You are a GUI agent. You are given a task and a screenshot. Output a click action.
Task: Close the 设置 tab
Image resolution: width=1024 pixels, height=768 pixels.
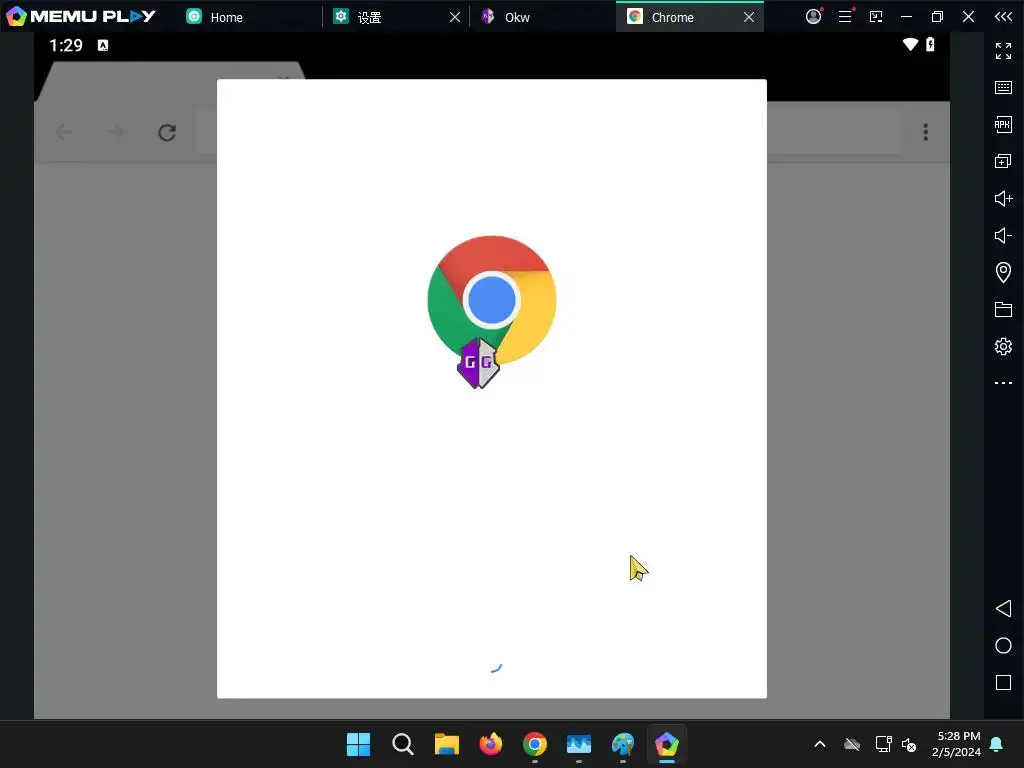point(455,18)
